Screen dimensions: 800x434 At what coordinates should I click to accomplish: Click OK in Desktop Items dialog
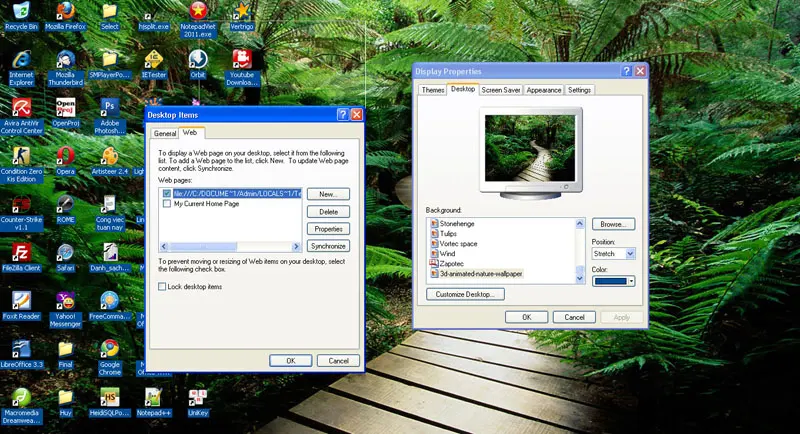point(290,361)
